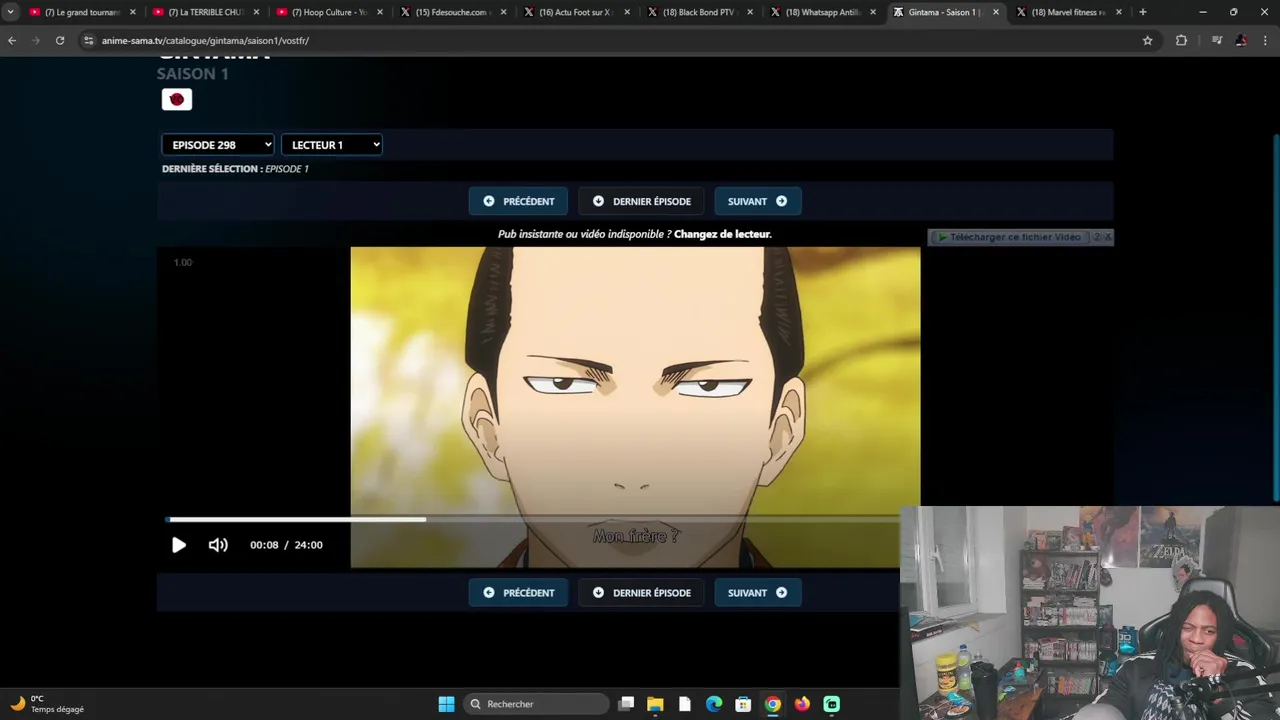The width and height of the screenshot is (1280, 720).
Task: Click the '00:08 / 24:00' time display
Action: click(x=286, y=545)
